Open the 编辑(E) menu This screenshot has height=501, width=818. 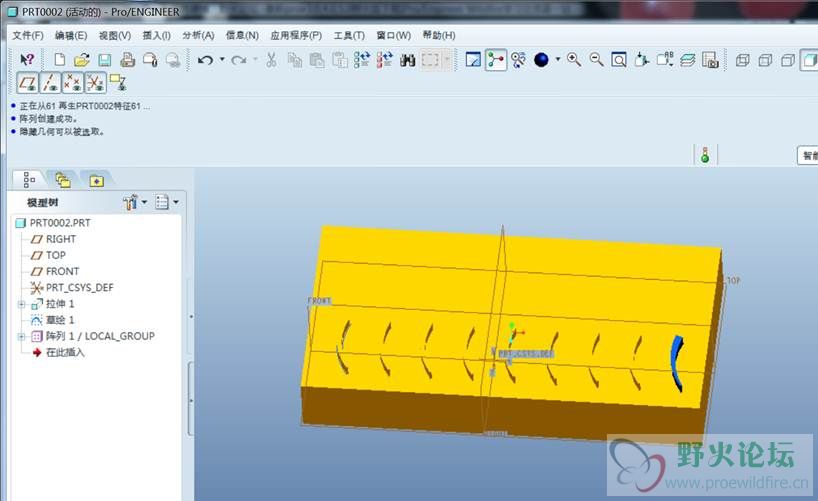tap(71, 35)
